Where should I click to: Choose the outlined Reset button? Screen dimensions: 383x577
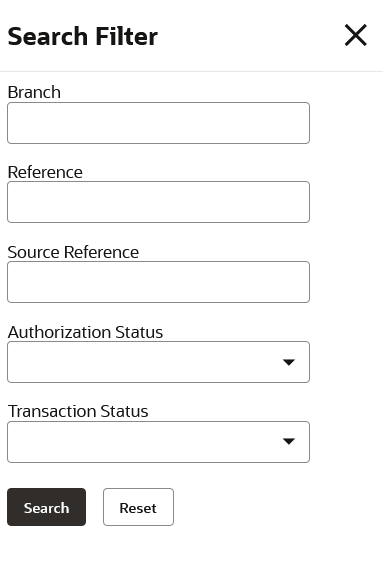coord(138,507)
